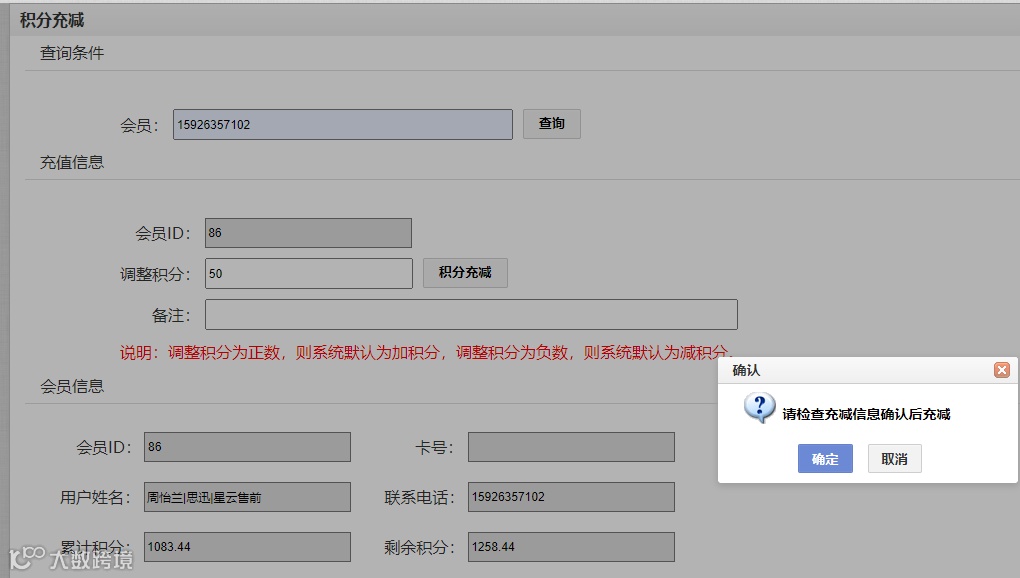Image resolution: width=1020 pixels, height=578 pixels.
Task: Click the 取消 button to cancel
Action: [893, 459]
